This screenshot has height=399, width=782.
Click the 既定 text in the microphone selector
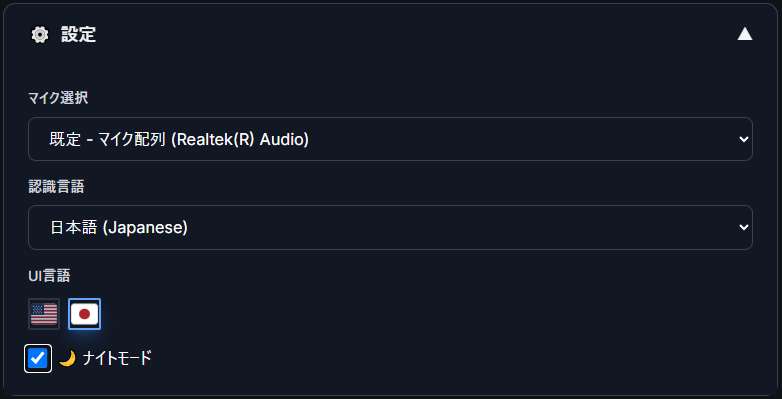(x=65, y=140)
